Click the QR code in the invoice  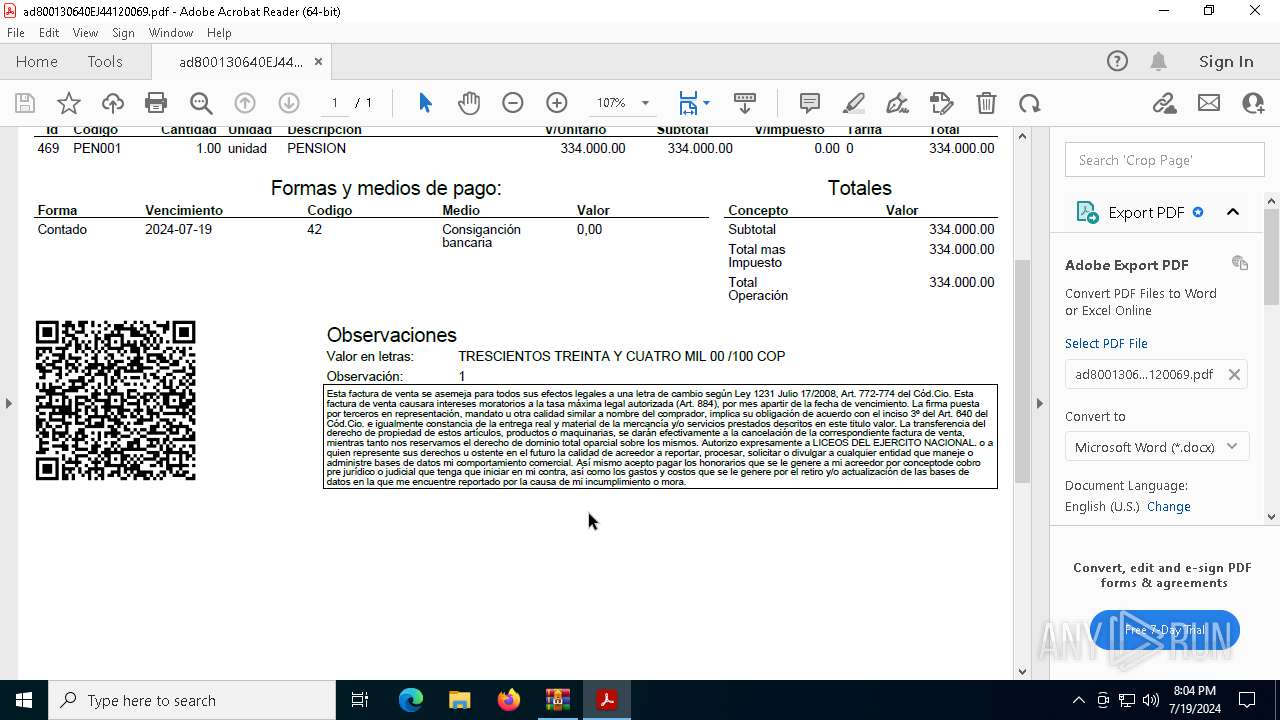[116, 401]
